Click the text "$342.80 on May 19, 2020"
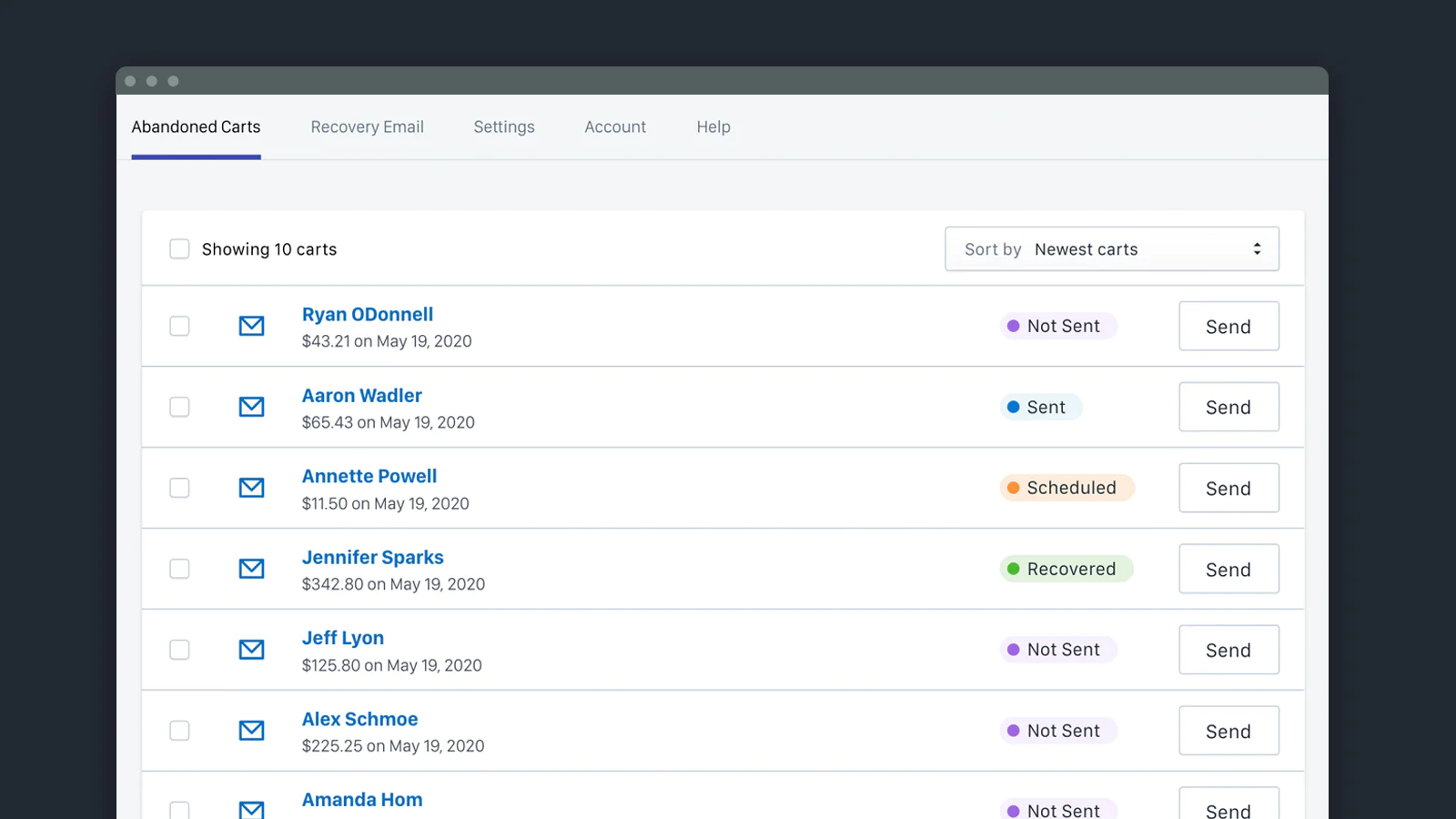 [x=394, y=584]
